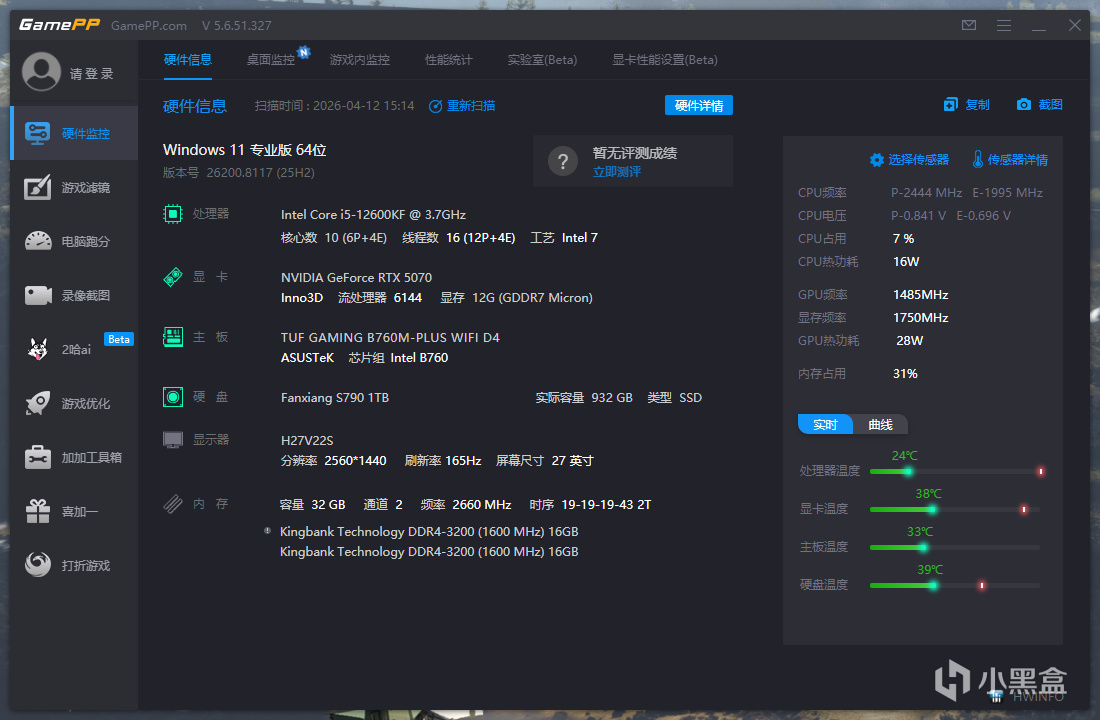Click Windows 11 专业版 64位 text
The image size is (1100, 720).
click(244, 150)
